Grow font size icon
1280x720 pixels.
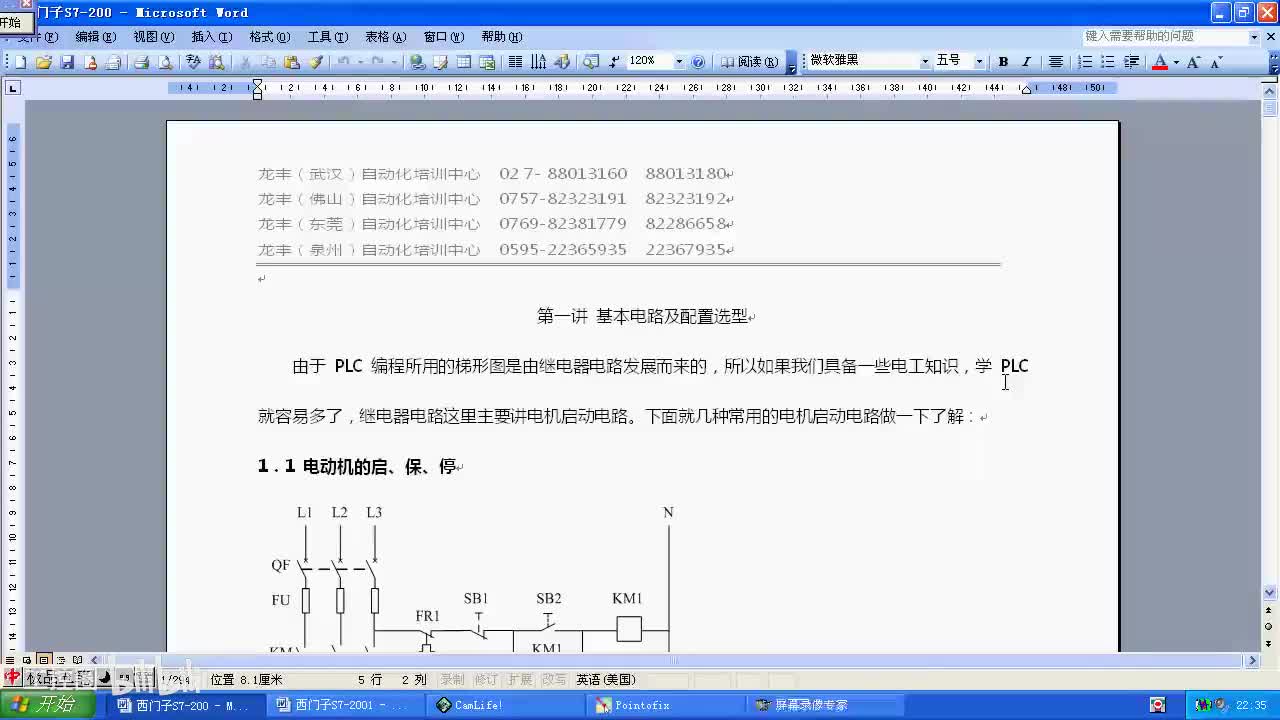(x=1193, y=62)
